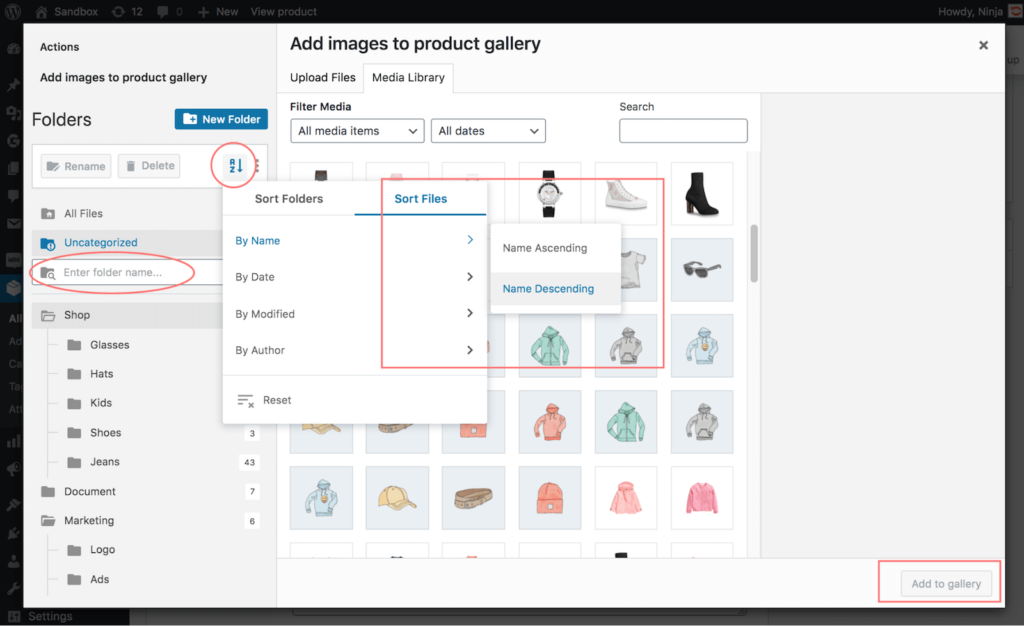The height and width of the screenshot is (626, 1024).
Task: Expand the By Author sort submenu
Action: (x=354, y=350)
